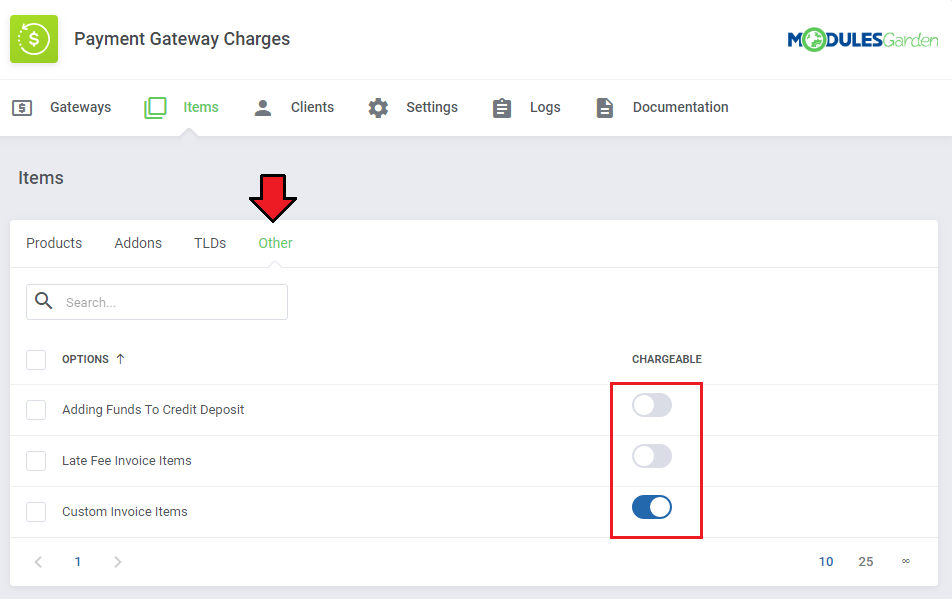Screen dimensions: 952x599
Task: Select the Other tab
Action: coord(276,243)
